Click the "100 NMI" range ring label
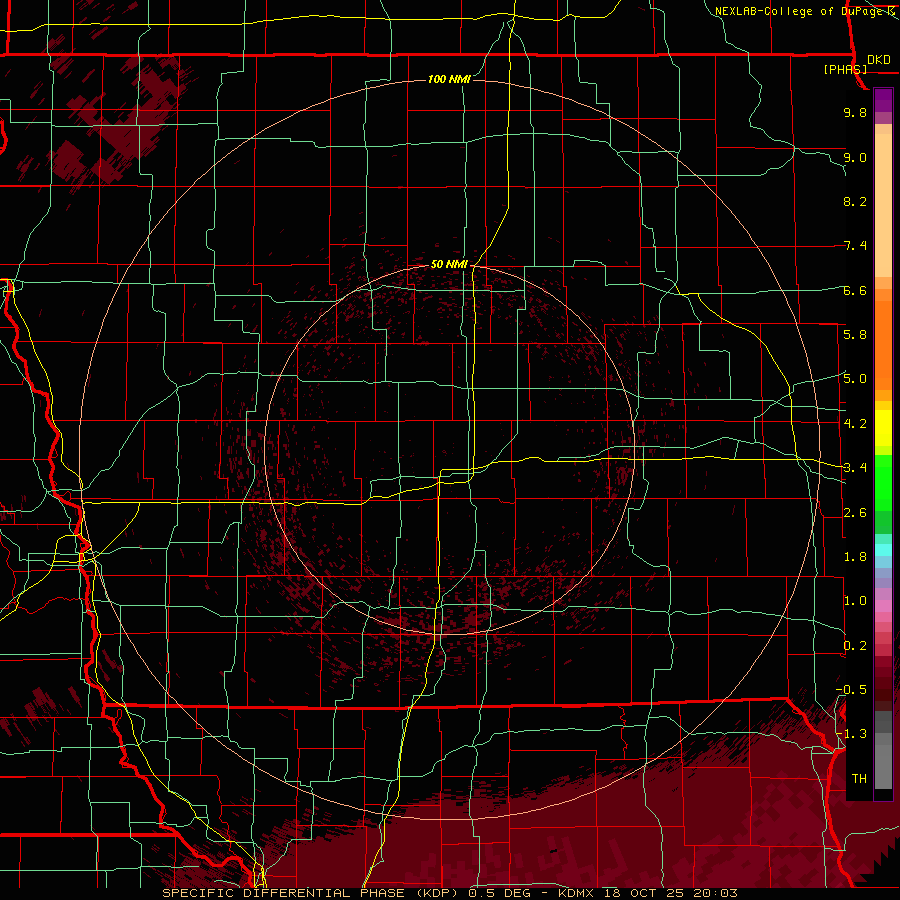This screenshot has width=900, height=900. (449, 79)
